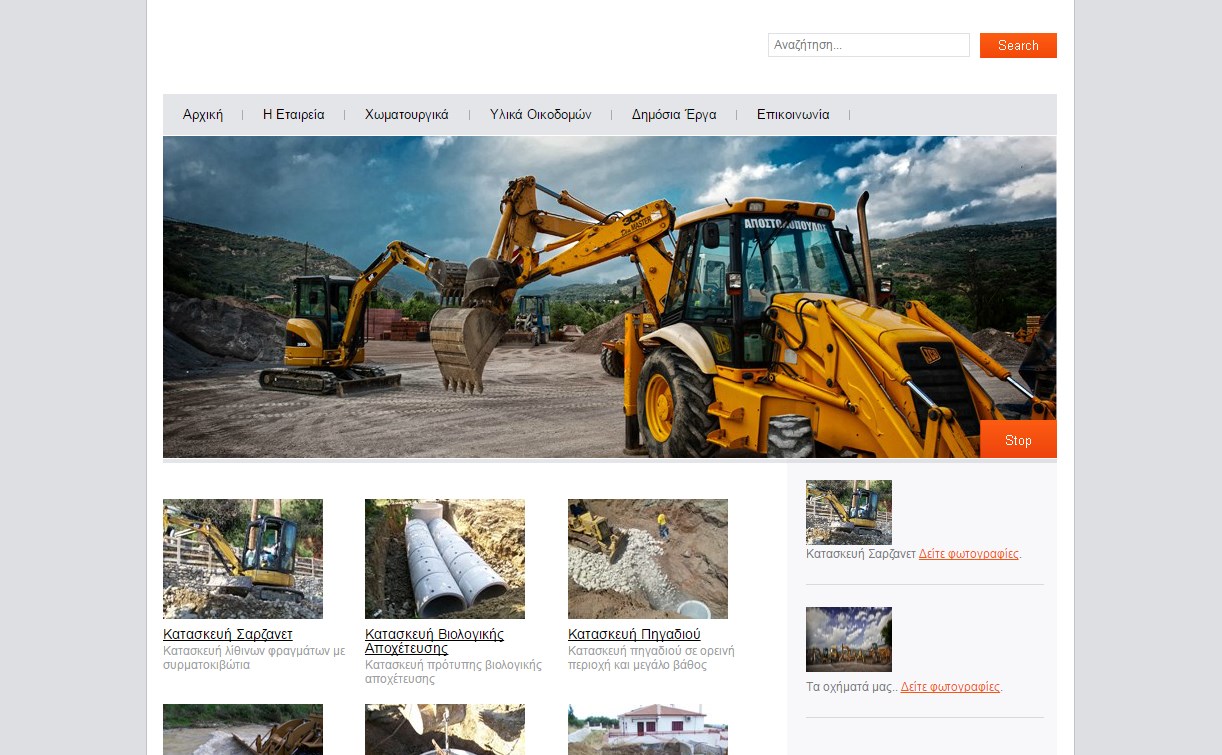Click Δείτε φωτογραφίες link beside Τα οχήματά μας
This screenshot has width=1222, height=755.
[950, 687]
